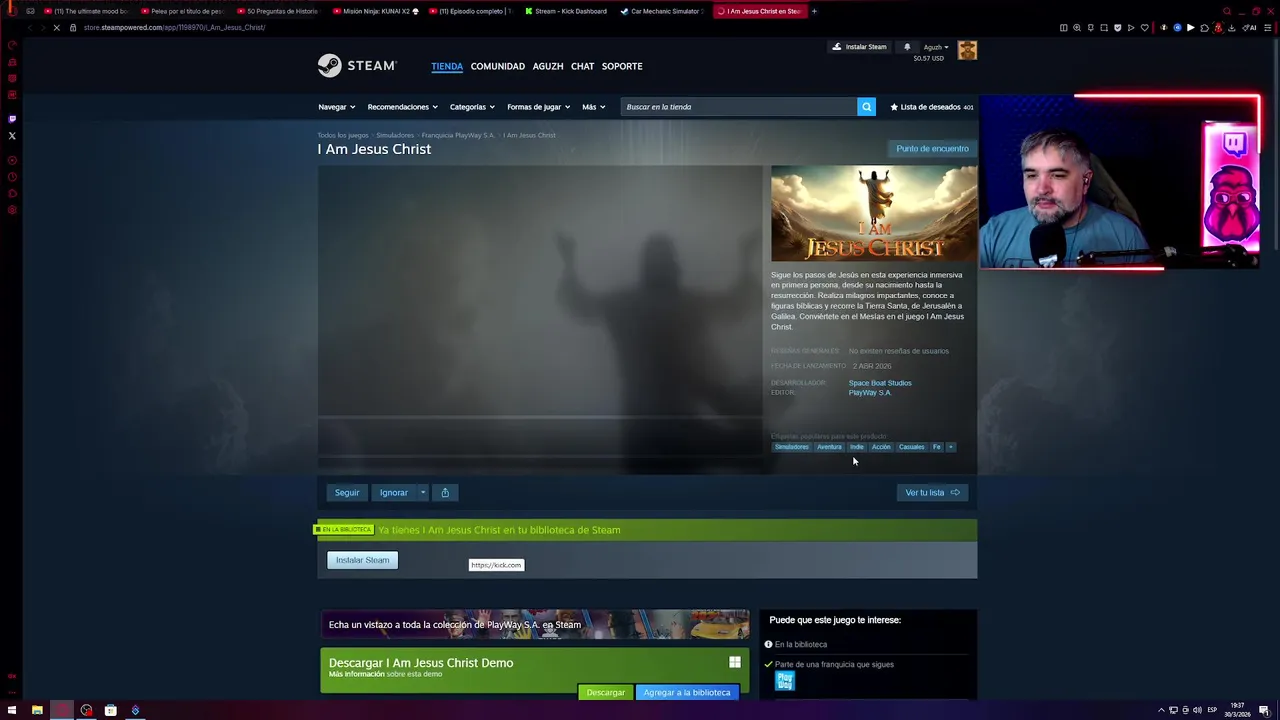
Task: Click the Descargar demo button
Action: tap(605, 692)
